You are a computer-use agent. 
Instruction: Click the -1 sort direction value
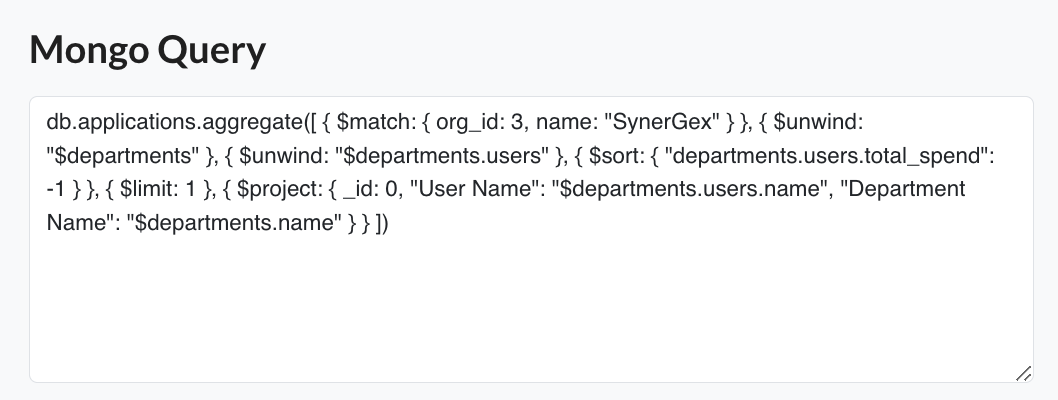55,189
